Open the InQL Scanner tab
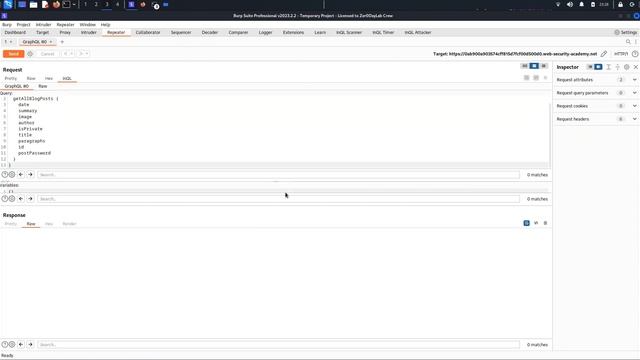Screen dimensions: 640x360 (x=349, y=32)
